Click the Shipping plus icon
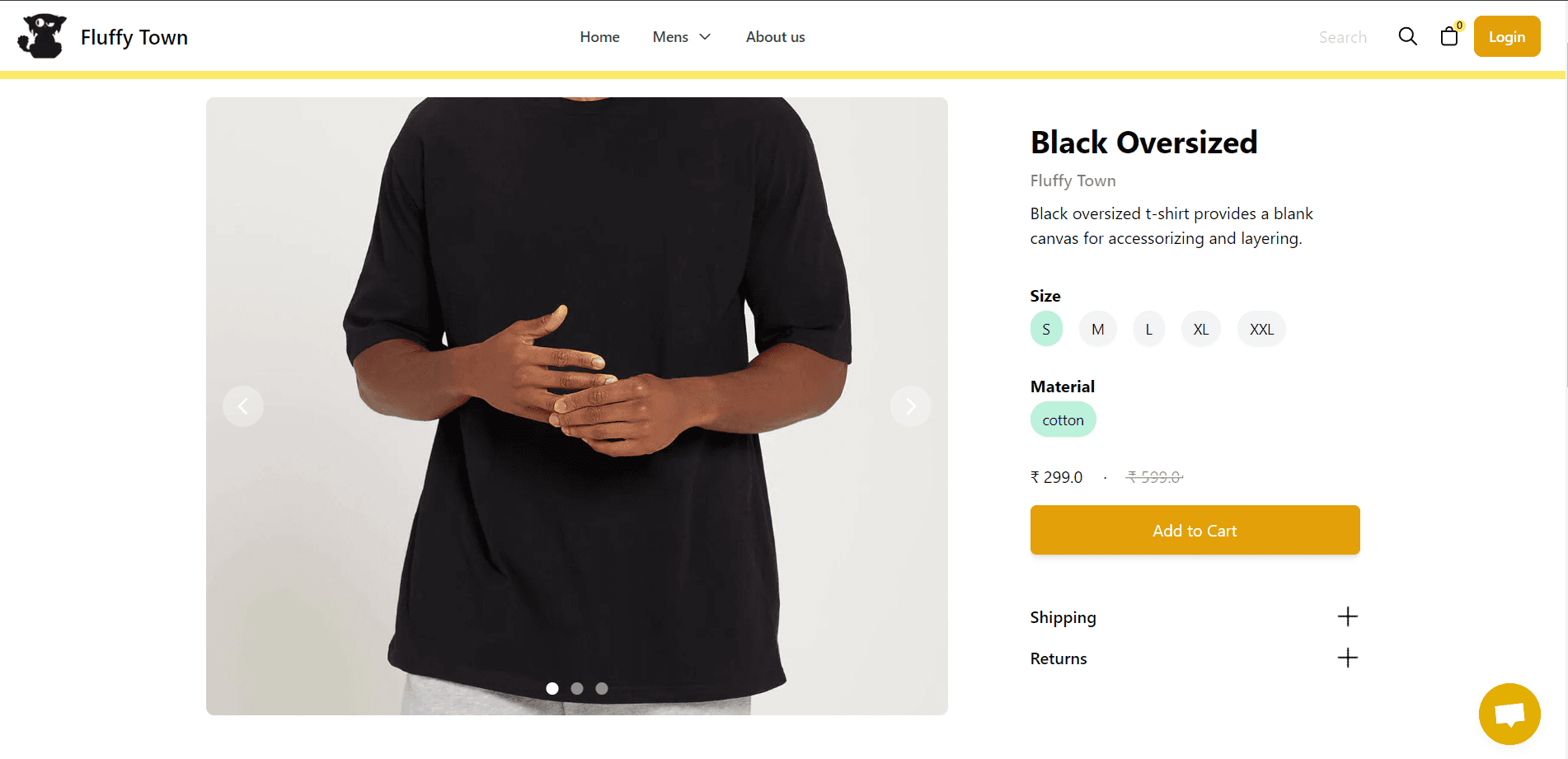The width and height of the screenshot is (1568, 759). 1347,616
